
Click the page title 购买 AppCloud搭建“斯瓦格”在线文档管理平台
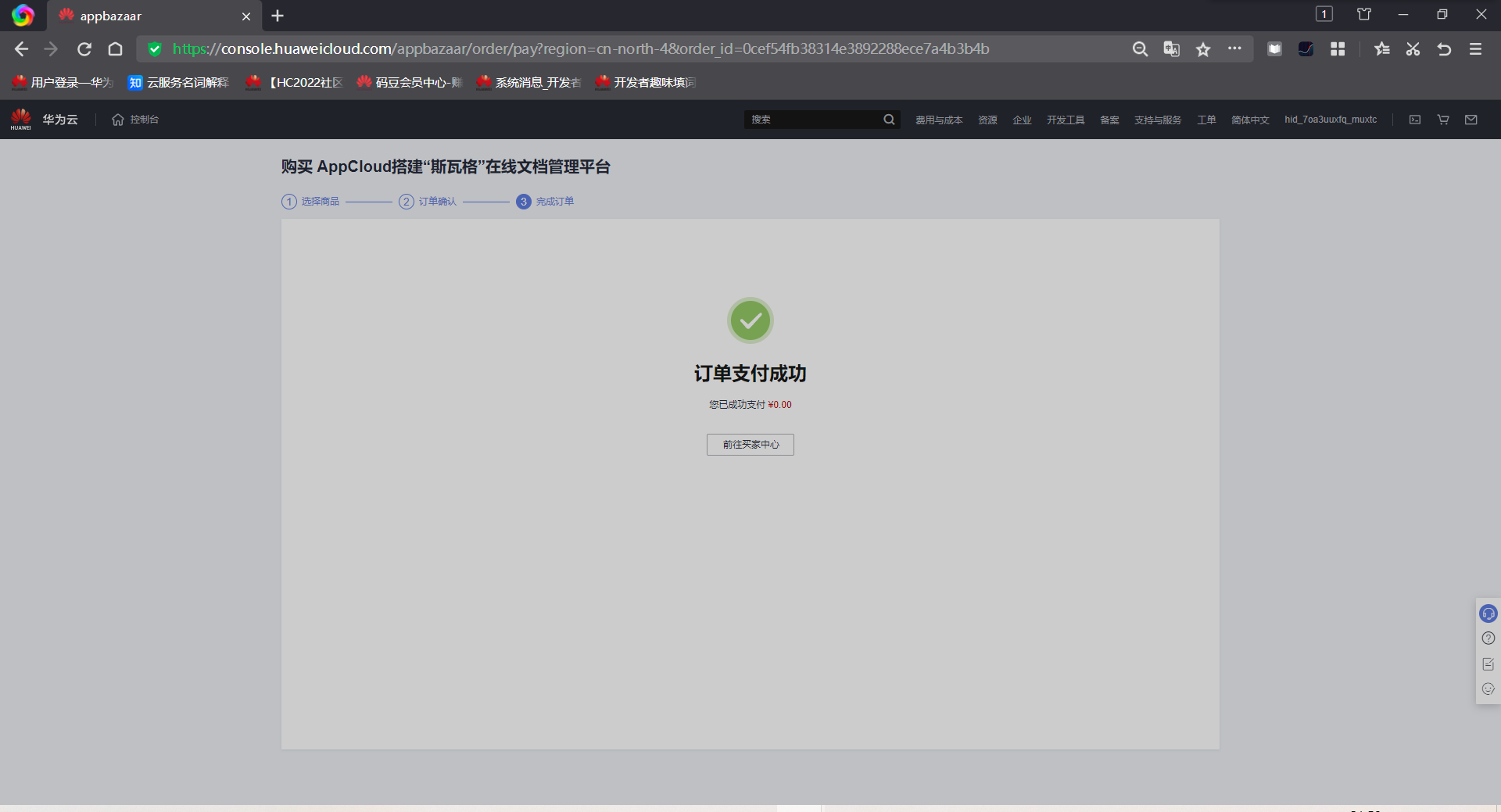pos(446,166)
